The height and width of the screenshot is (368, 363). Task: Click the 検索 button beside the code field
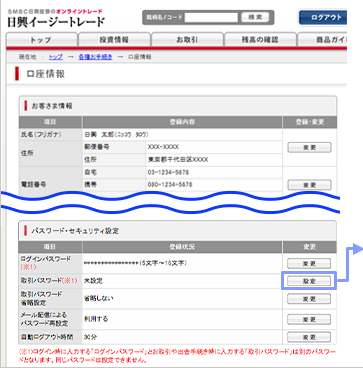pyautogui.click(x=255, y=17)
